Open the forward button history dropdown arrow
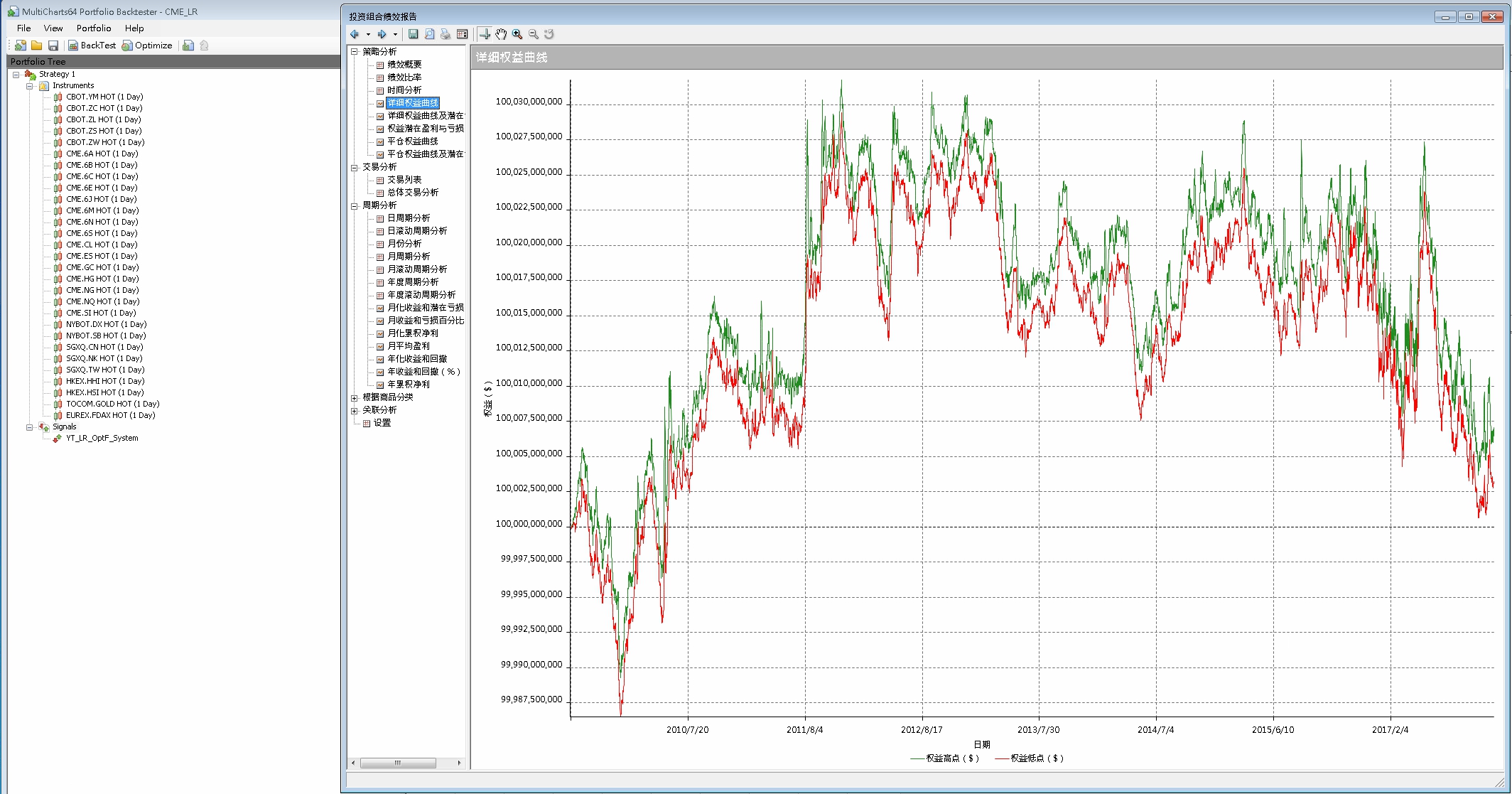Screen dimensions: 1512x794 tap(396, 34)
